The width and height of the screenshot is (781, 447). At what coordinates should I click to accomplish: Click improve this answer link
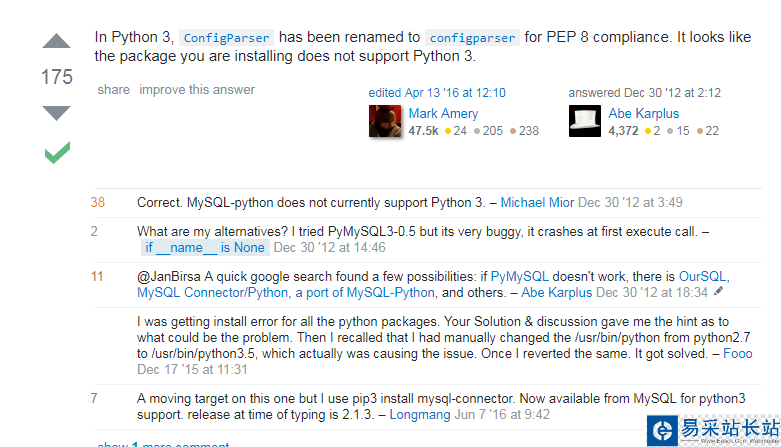tap(197, 90)
